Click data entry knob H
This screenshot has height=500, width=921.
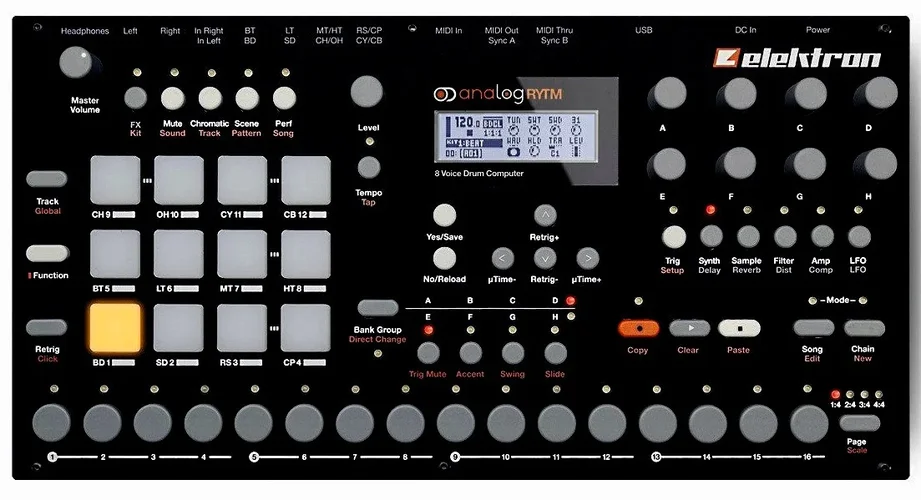[x=878, y=163]
